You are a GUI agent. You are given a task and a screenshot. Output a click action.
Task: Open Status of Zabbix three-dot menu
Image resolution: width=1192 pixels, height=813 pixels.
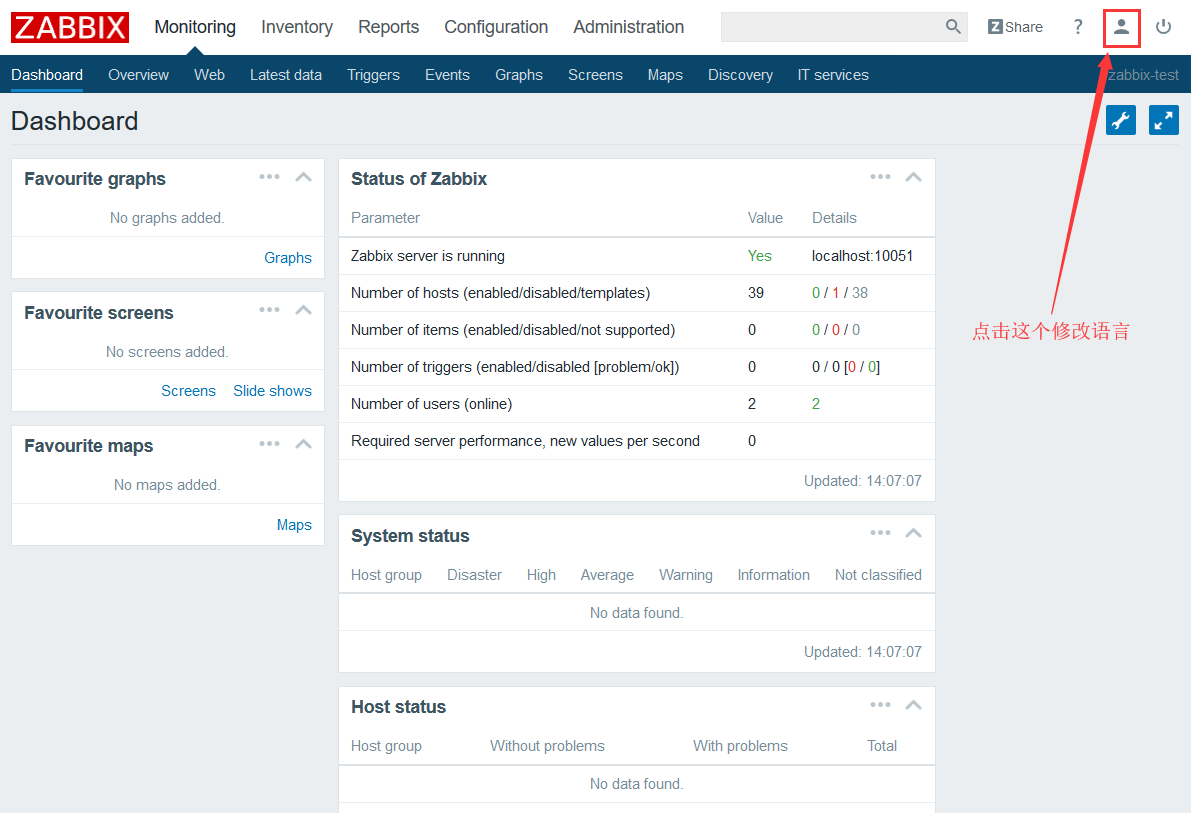pos(880,177)
